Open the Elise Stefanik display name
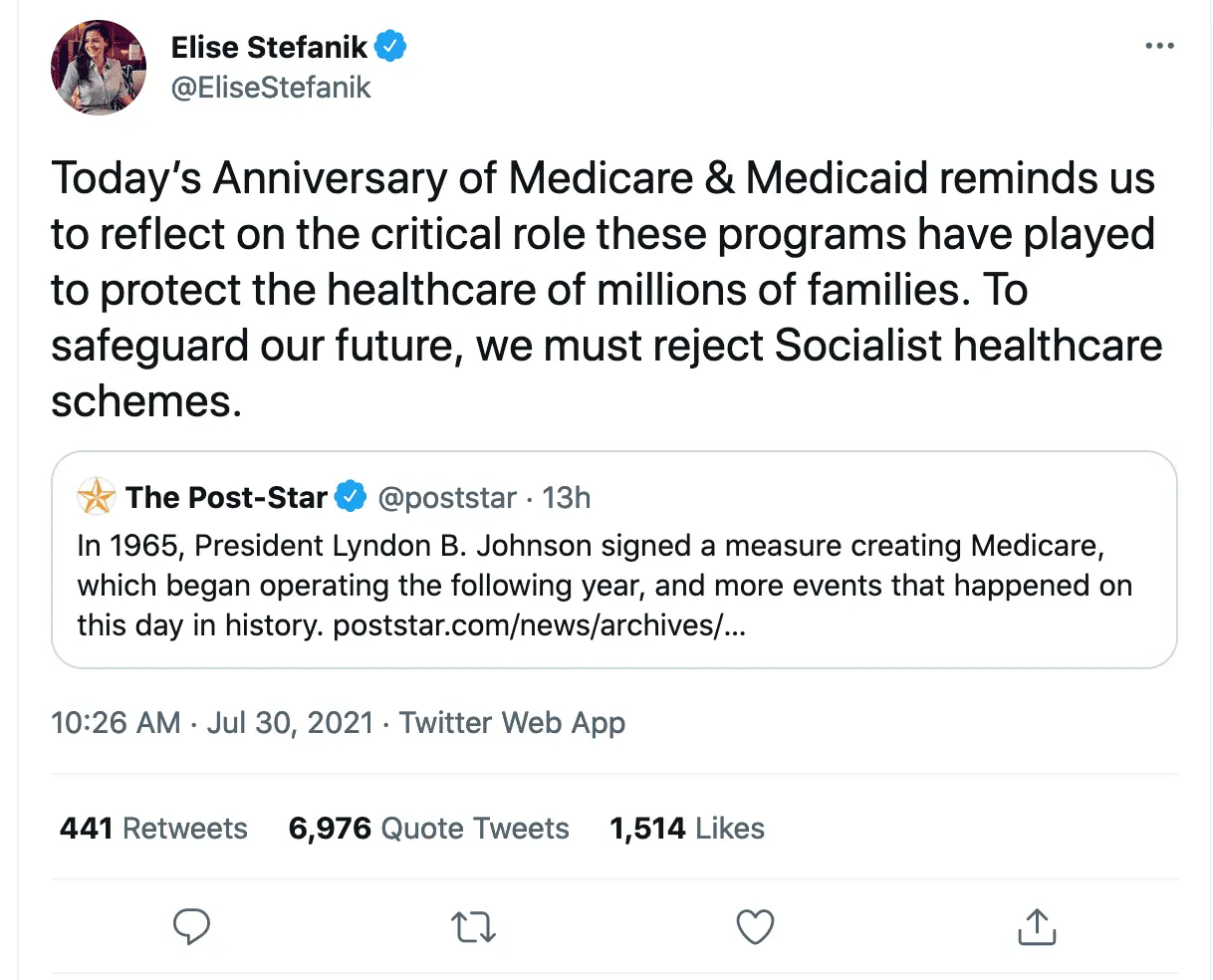 point(269,47)
